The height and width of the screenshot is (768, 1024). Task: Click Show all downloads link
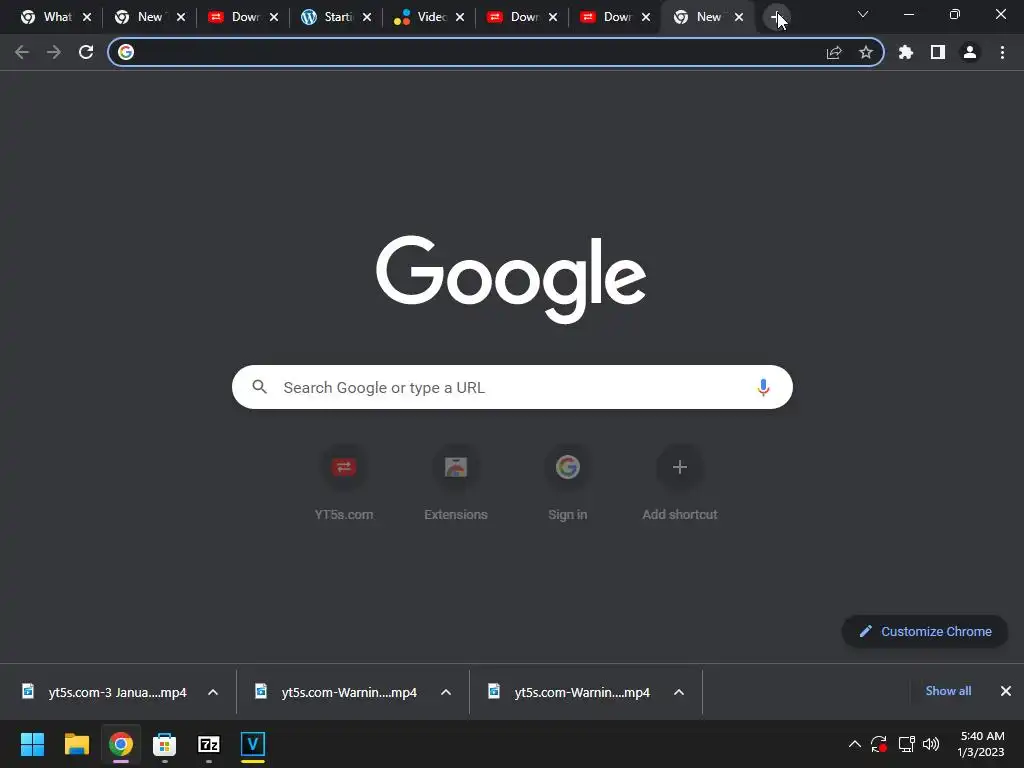coord(948,691)
